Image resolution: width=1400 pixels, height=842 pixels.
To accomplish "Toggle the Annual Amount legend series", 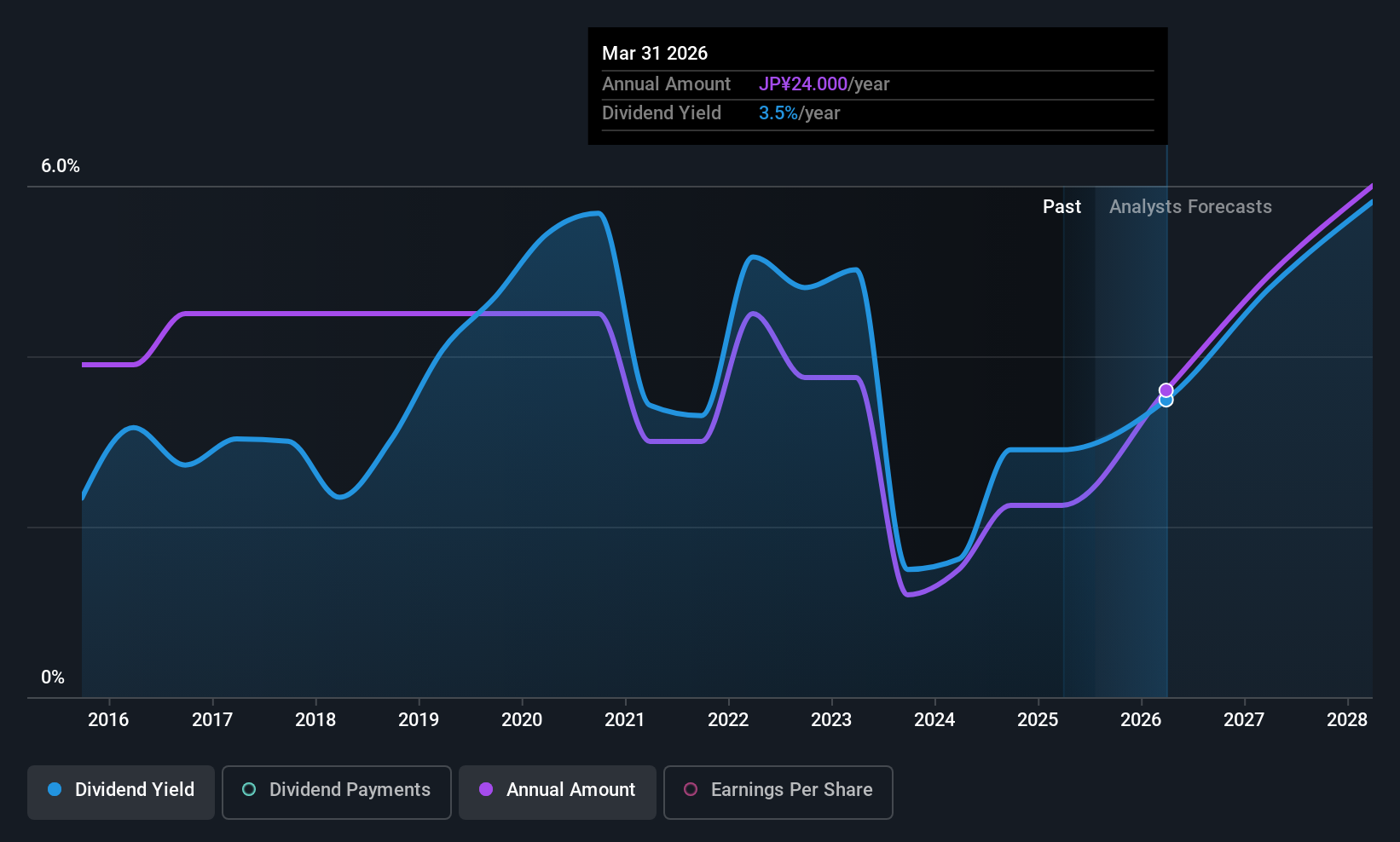I will 558,793.
